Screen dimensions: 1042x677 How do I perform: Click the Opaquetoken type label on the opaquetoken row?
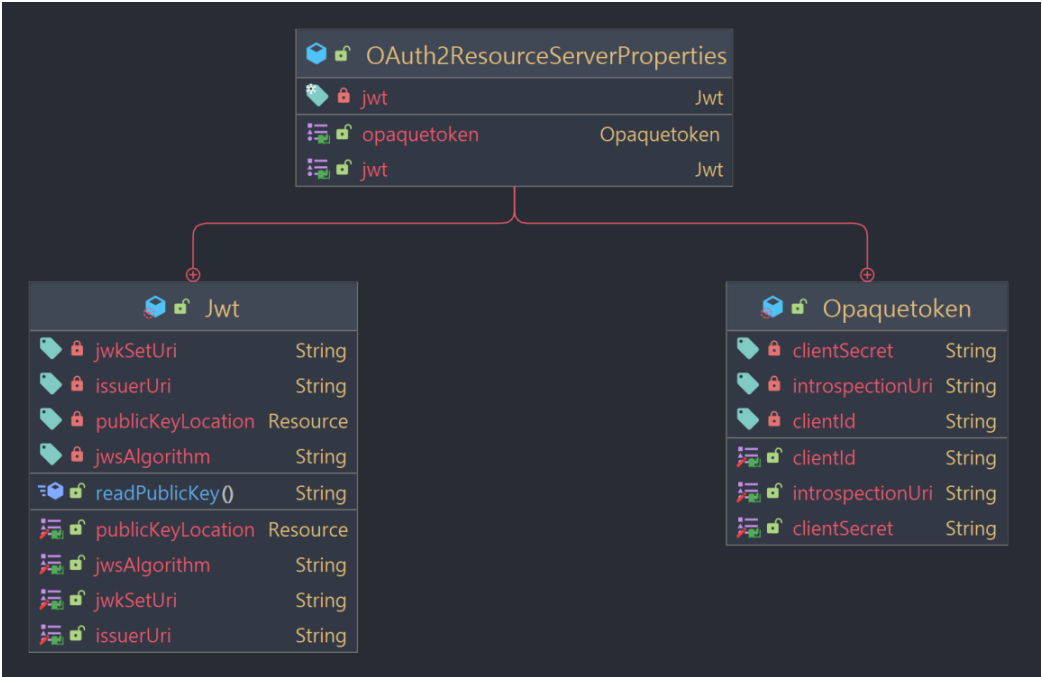pyautogui.click(x=659, y=135)
